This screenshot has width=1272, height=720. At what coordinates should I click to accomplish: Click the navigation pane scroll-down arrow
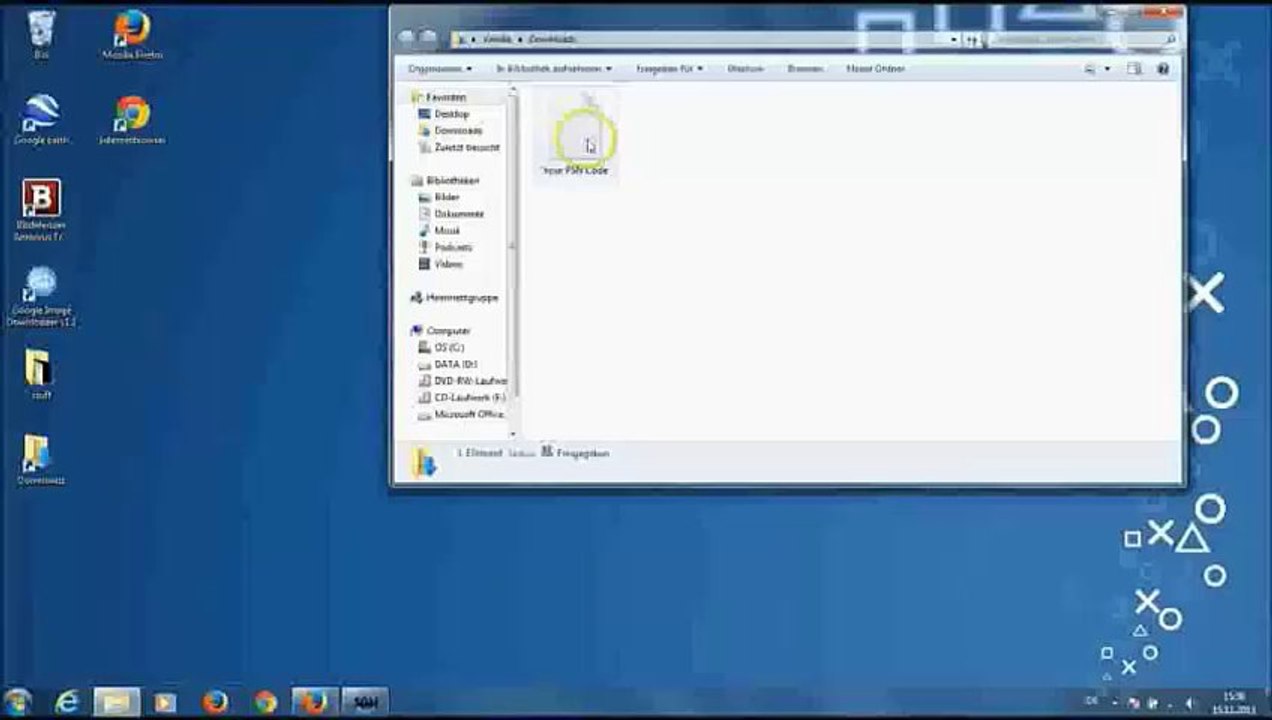pyautogui.click(x=514, y=434)
